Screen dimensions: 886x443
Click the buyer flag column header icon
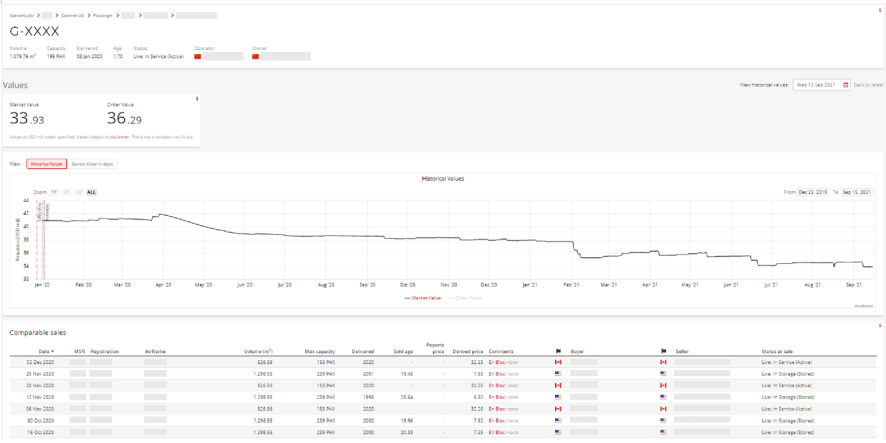click(559, 351)
